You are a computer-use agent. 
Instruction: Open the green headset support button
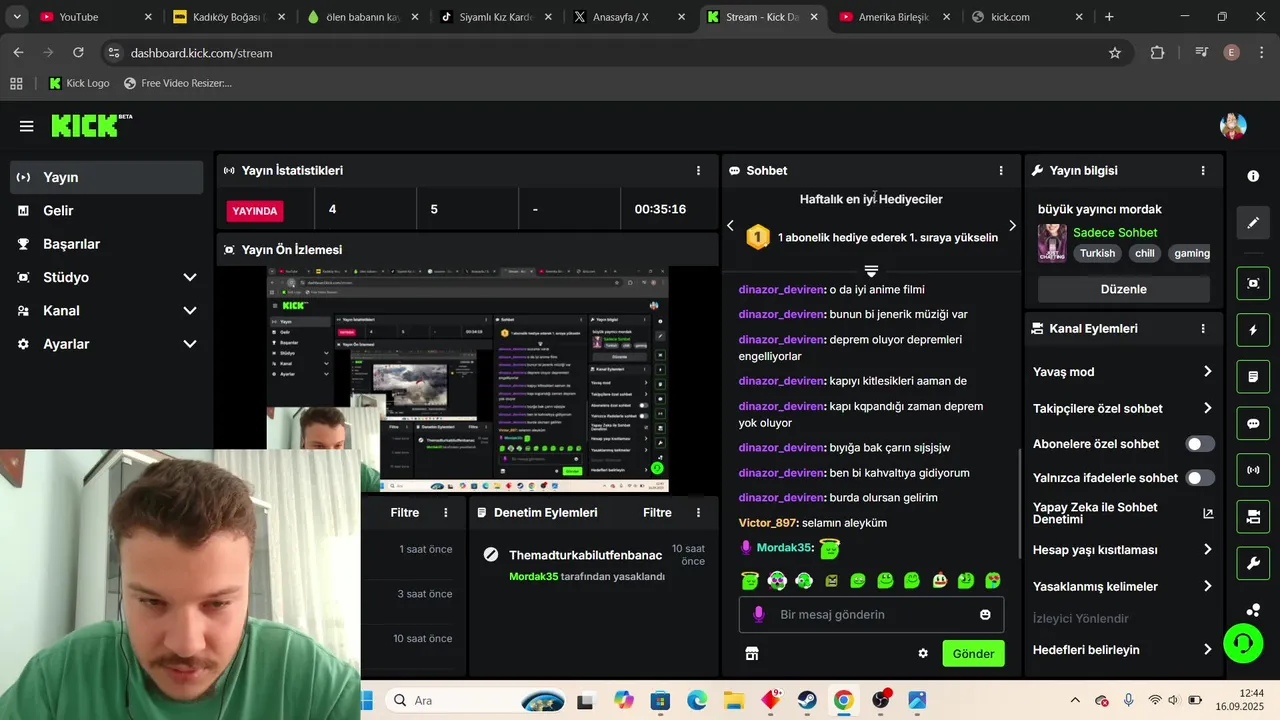point(1243,642)
